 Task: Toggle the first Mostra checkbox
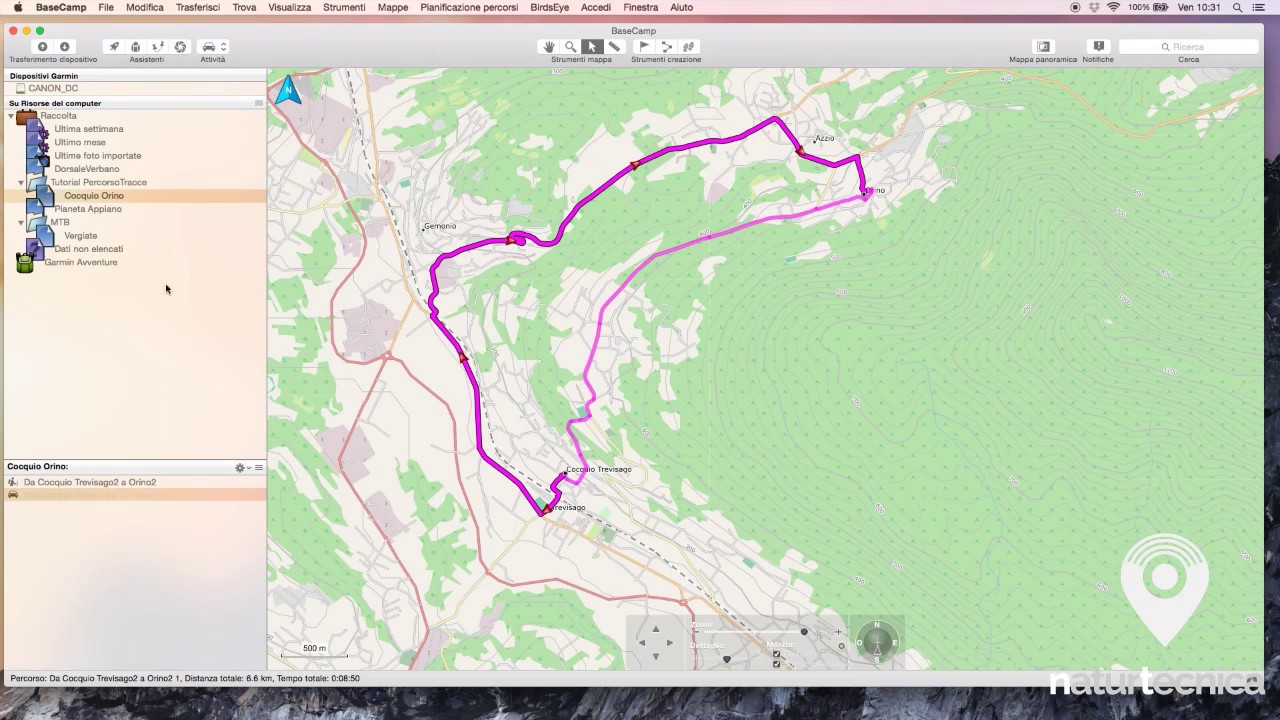coord(776,654)
